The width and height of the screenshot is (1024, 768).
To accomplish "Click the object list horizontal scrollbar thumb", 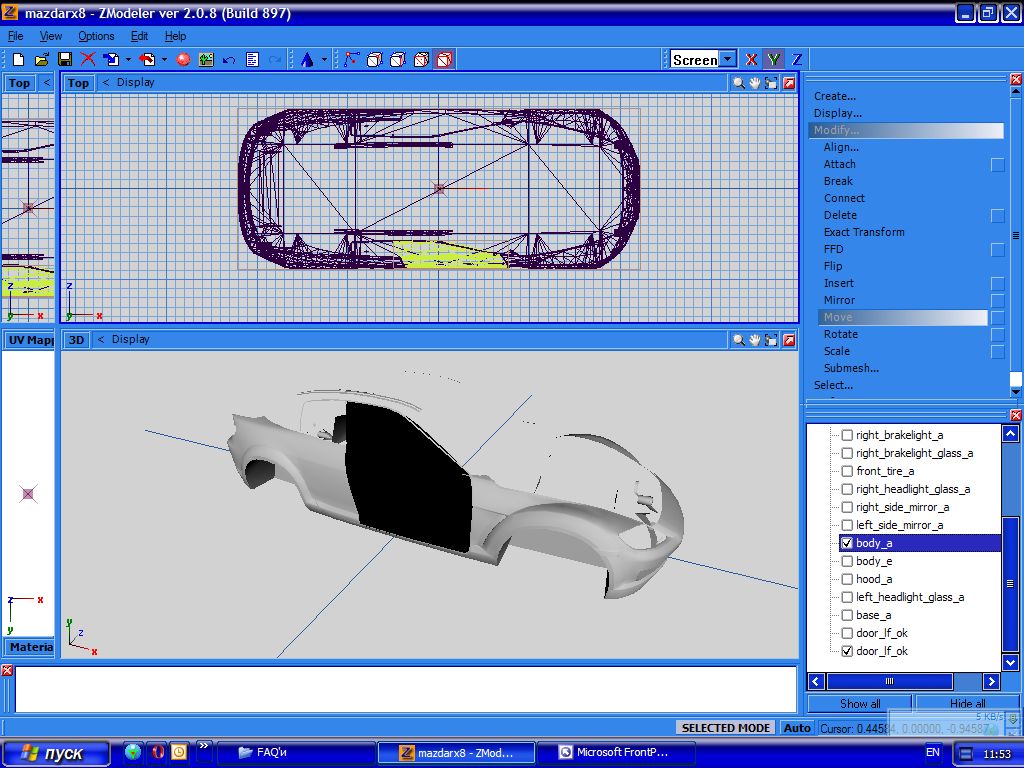I will click(888, 681).
